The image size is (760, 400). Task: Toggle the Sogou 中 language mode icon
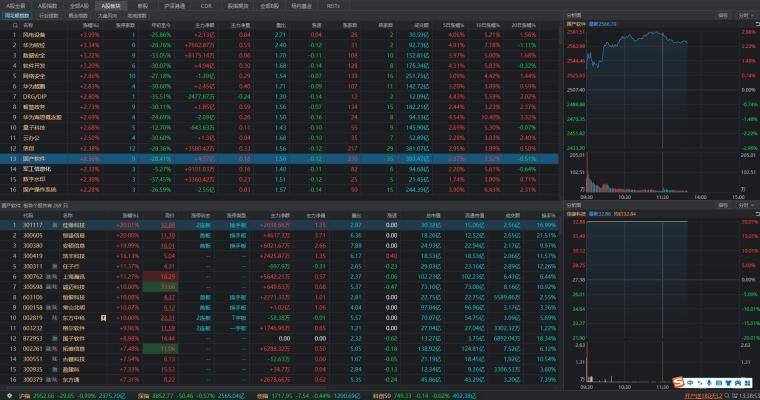[x=690, y=383]
